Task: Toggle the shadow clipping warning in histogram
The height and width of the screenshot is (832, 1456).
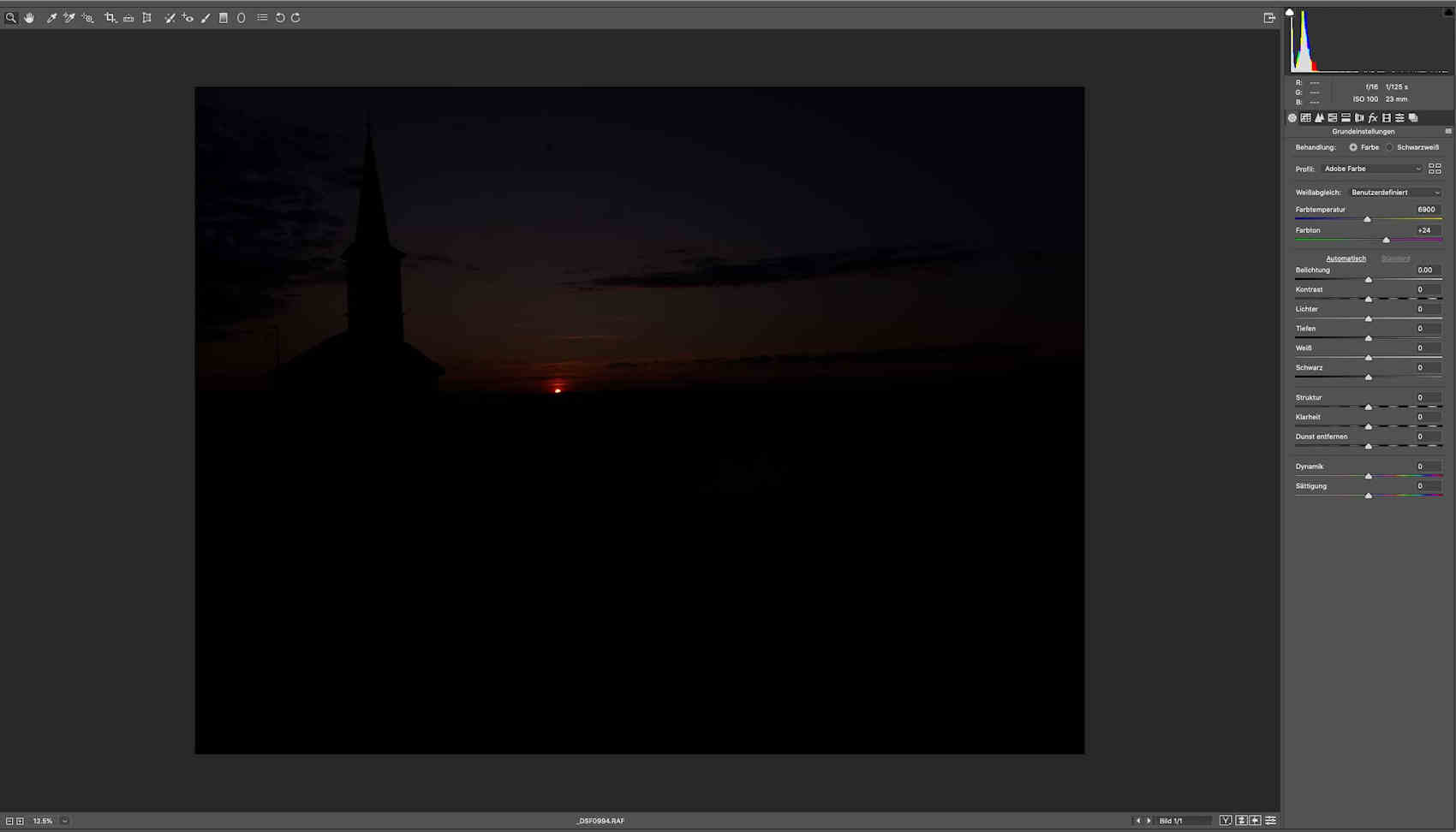Action: 1290,12
